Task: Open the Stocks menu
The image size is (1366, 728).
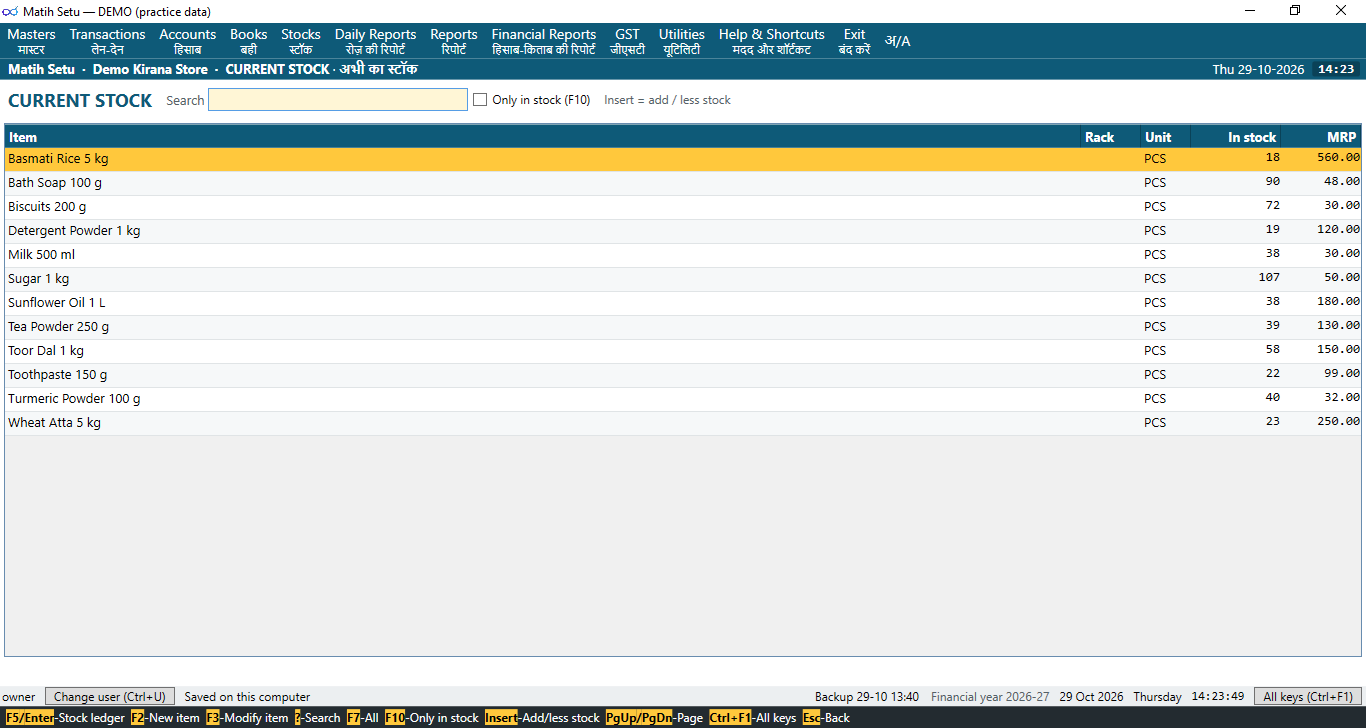Action: point(300,41)
